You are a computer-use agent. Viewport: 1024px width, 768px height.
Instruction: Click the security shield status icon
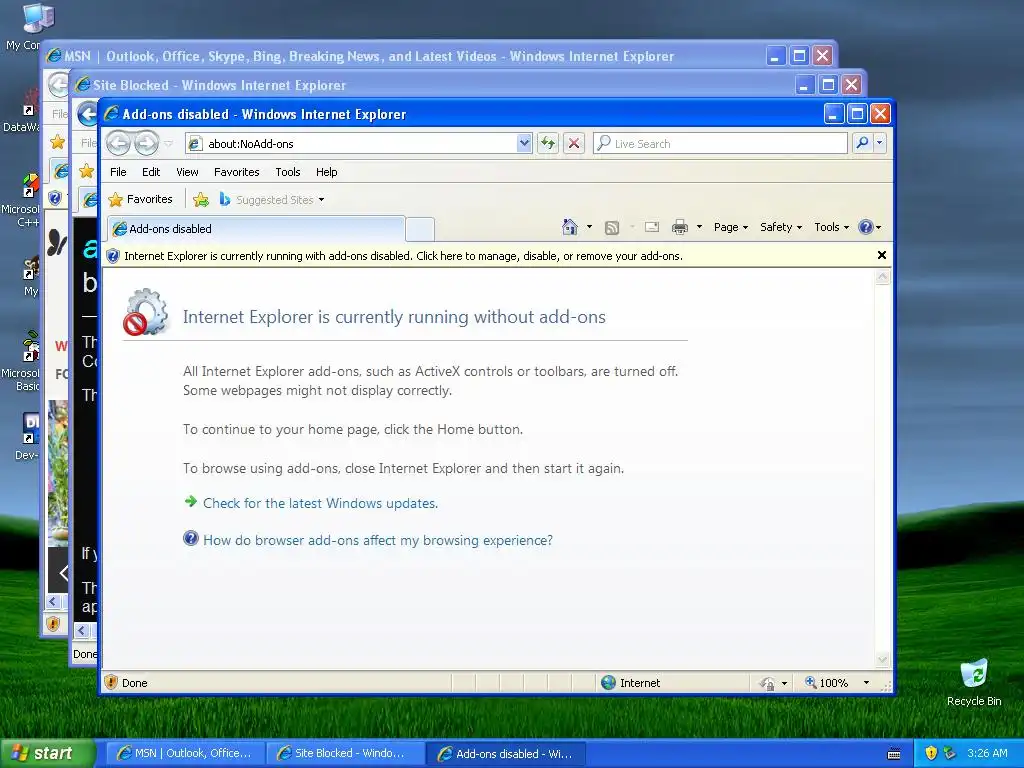111,682
